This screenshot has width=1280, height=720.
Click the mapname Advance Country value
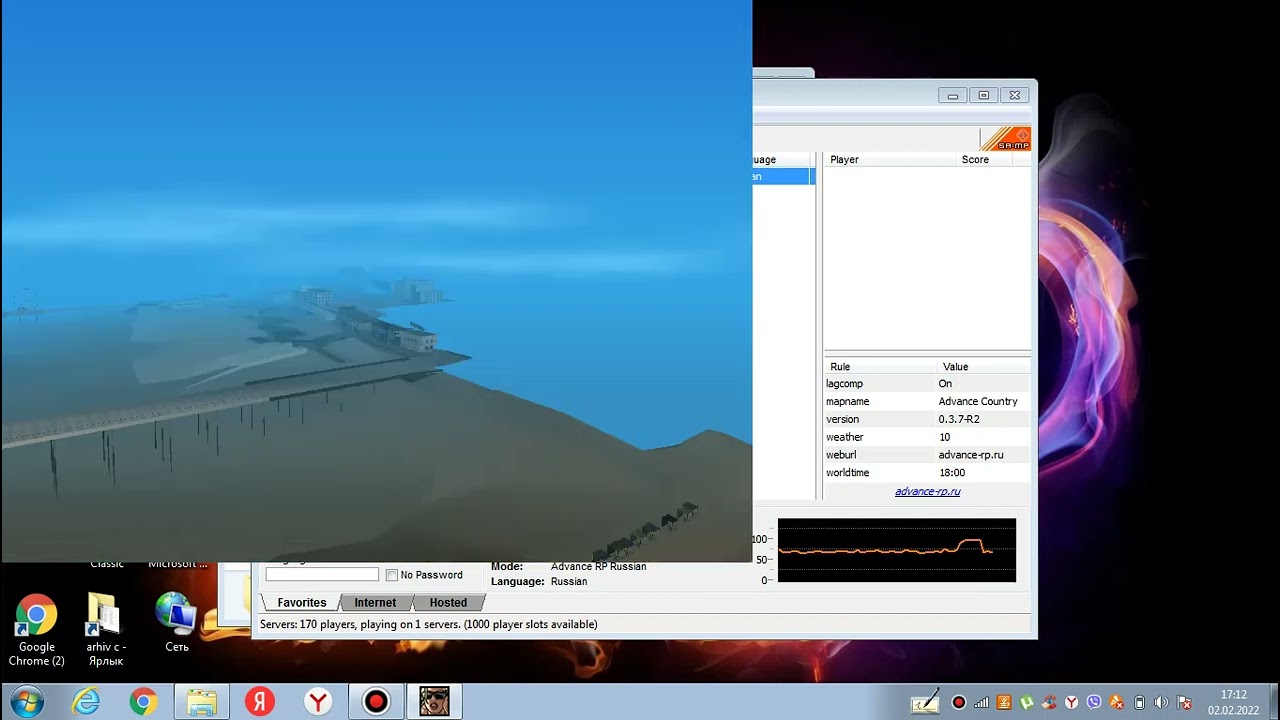pyautogui.click(x=977, y=401)
